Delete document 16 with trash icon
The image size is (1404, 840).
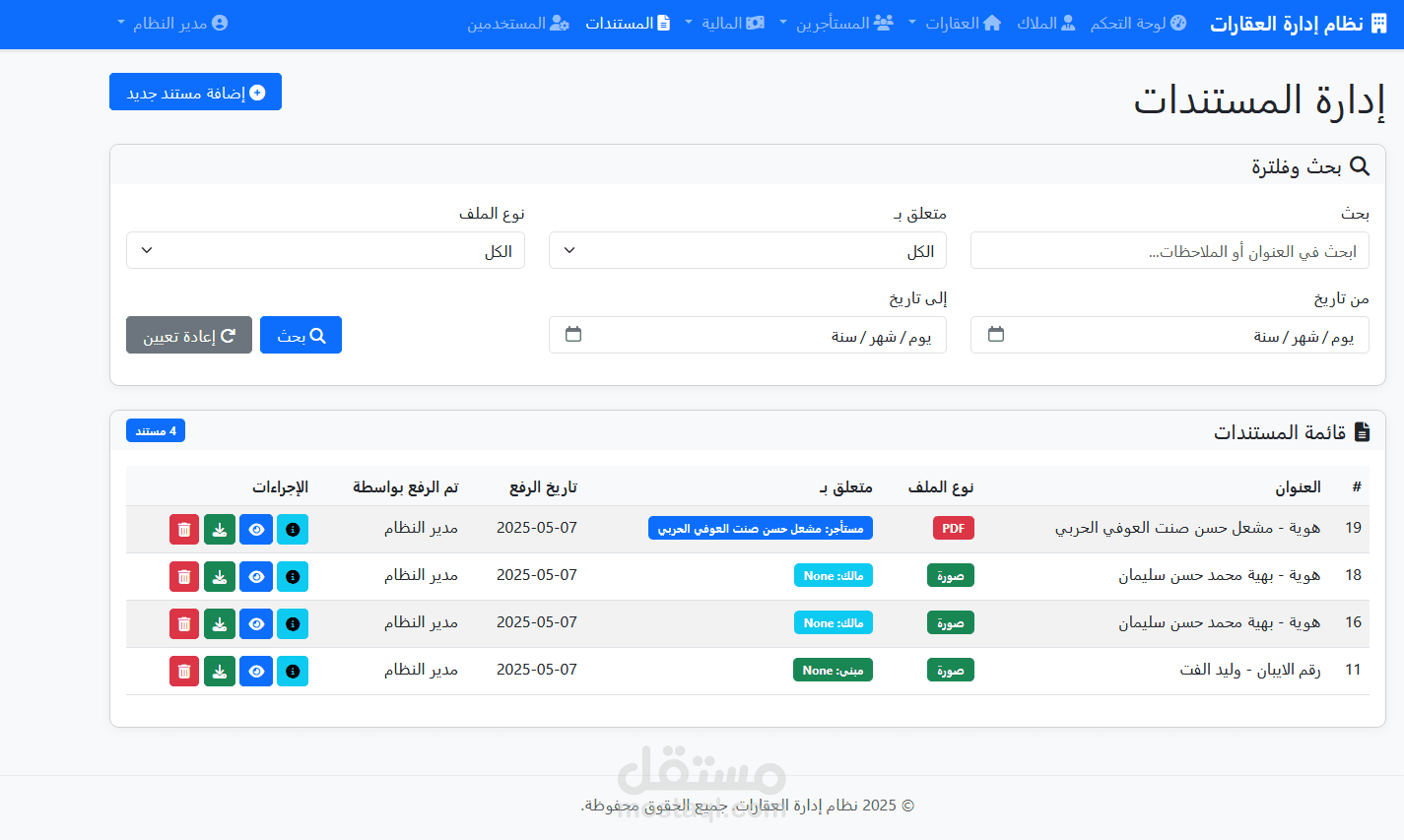point(184,624)
